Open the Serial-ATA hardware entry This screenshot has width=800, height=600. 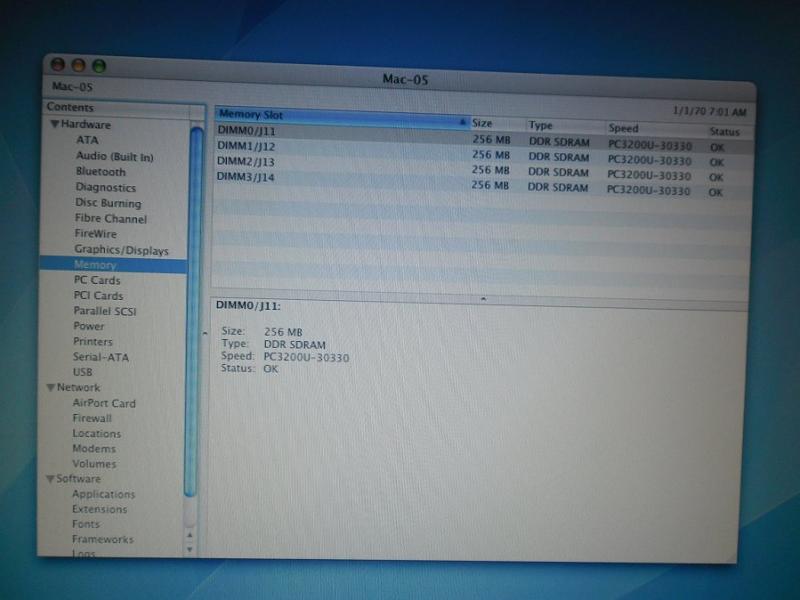(x=101, y=357)
